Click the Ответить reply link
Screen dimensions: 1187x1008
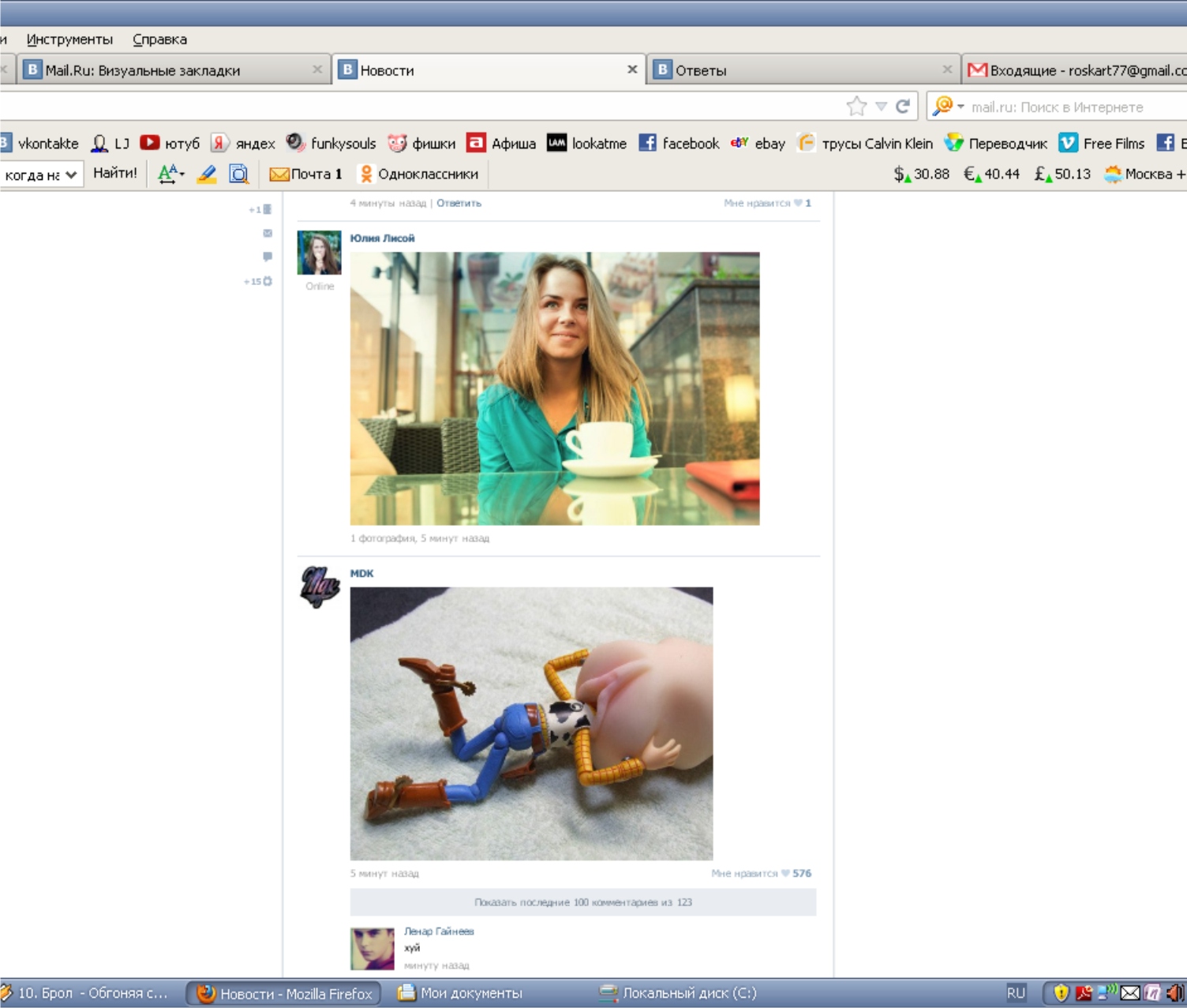459,203
